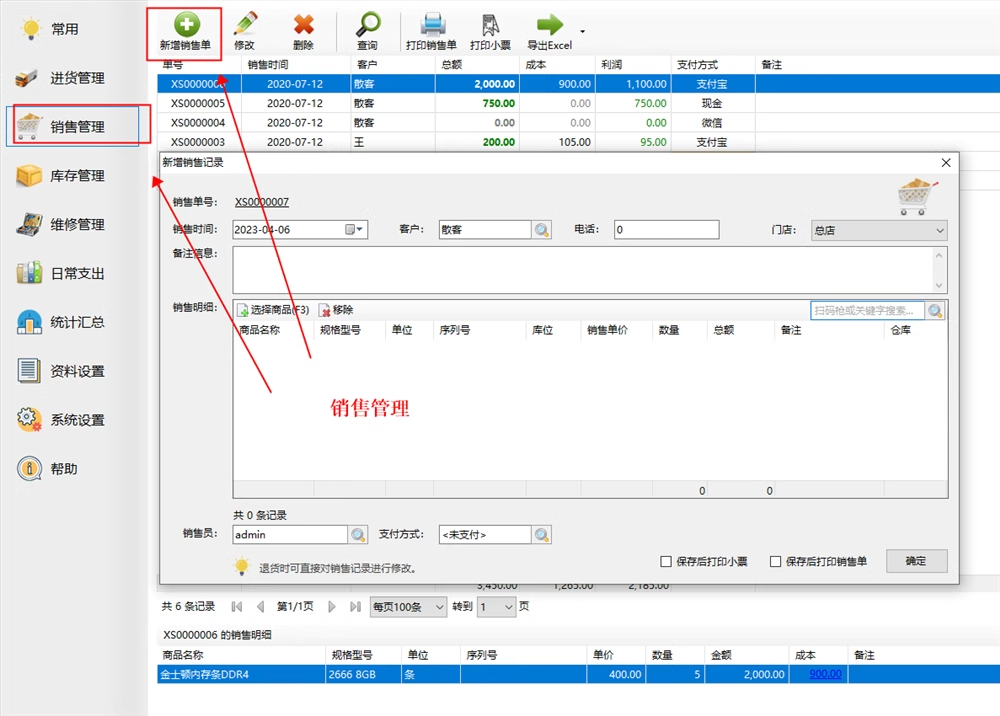This screenshot has height=716, width=1000.
Task: Open the 销售时间 date picker dropdown
Action: 355,230
